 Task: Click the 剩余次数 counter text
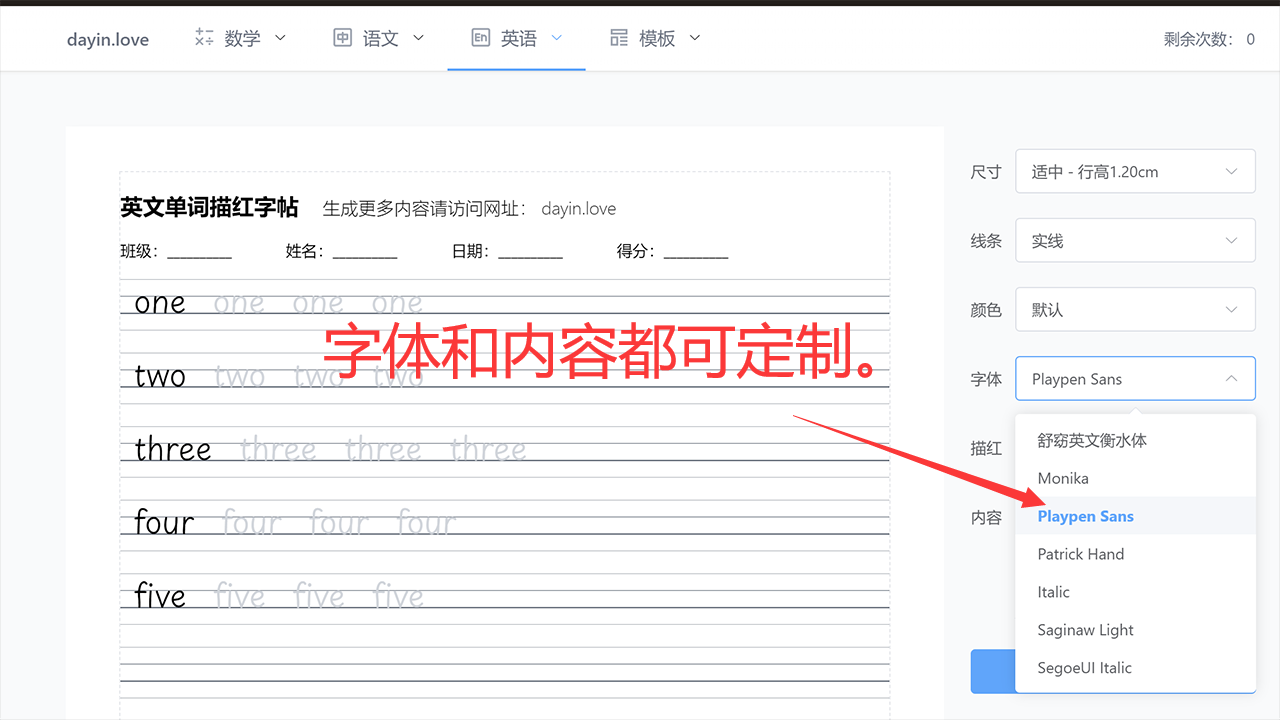pos(1209,37)
